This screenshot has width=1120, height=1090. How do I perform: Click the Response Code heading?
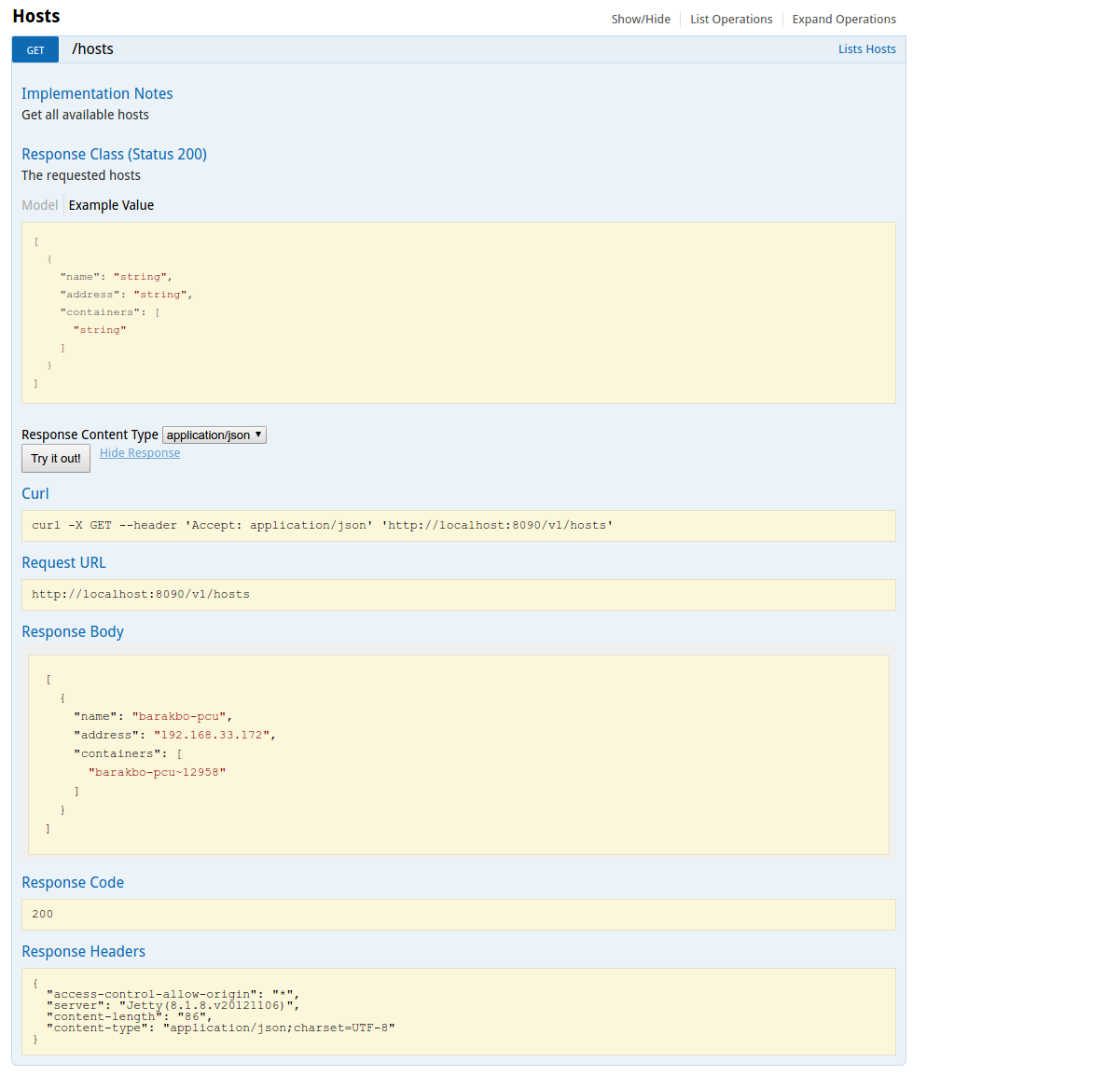73,882
